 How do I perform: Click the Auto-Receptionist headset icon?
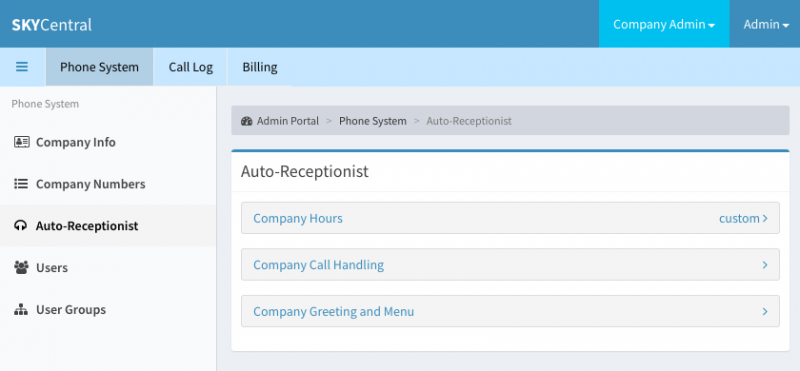click(x=21, y=226)
